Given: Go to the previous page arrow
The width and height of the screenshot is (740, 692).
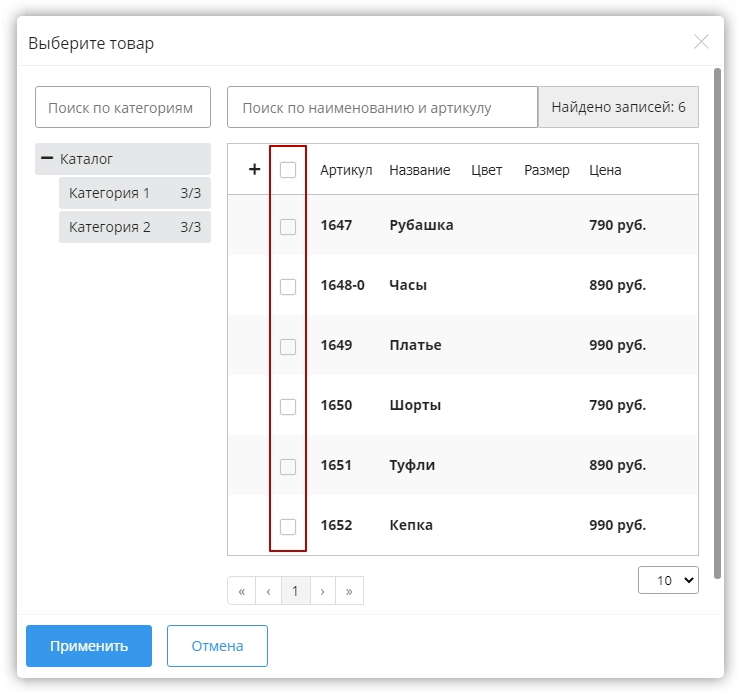Looking at the screenshot, I should pos(268,591).
